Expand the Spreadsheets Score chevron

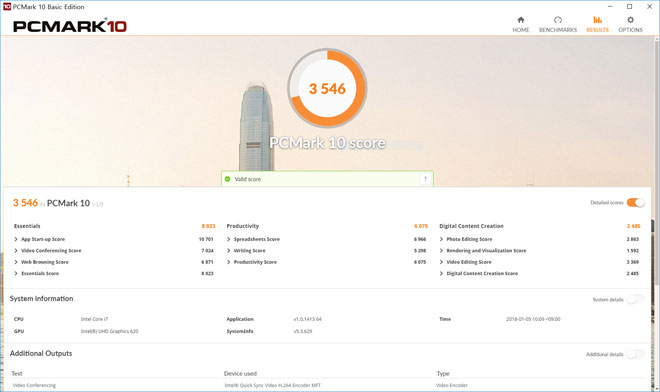tap(229, 239)
